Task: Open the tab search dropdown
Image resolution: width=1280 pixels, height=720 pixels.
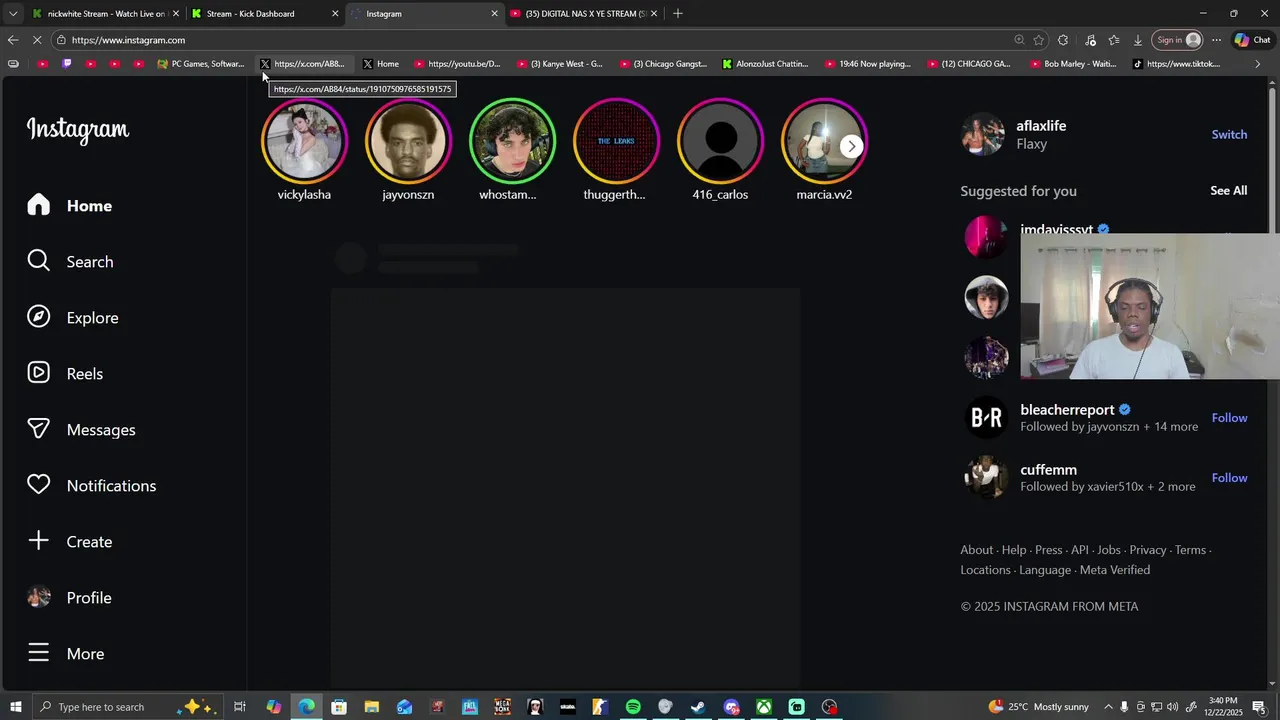Action: point(13,14)
